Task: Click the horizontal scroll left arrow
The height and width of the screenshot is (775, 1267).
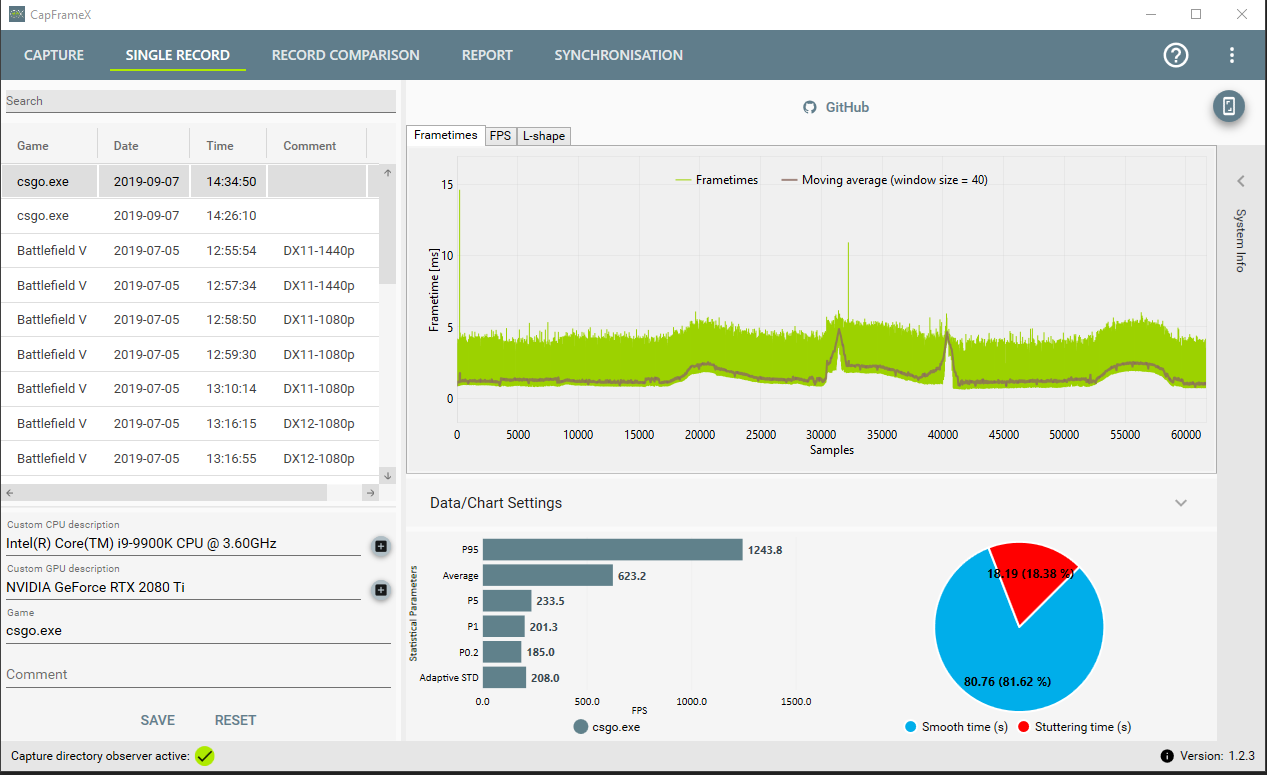Action: pos(8,493)
